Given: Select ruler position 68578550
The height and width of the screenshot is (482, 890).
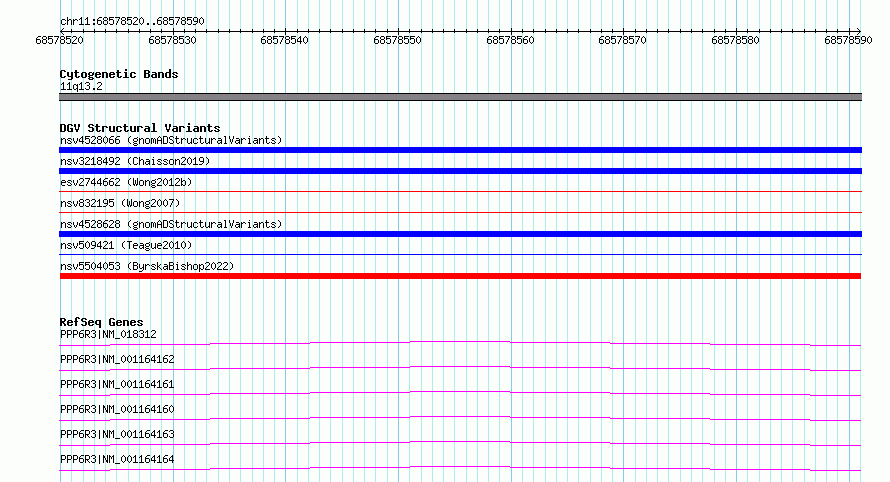Looking at the screenshot, I should (397, 40).
